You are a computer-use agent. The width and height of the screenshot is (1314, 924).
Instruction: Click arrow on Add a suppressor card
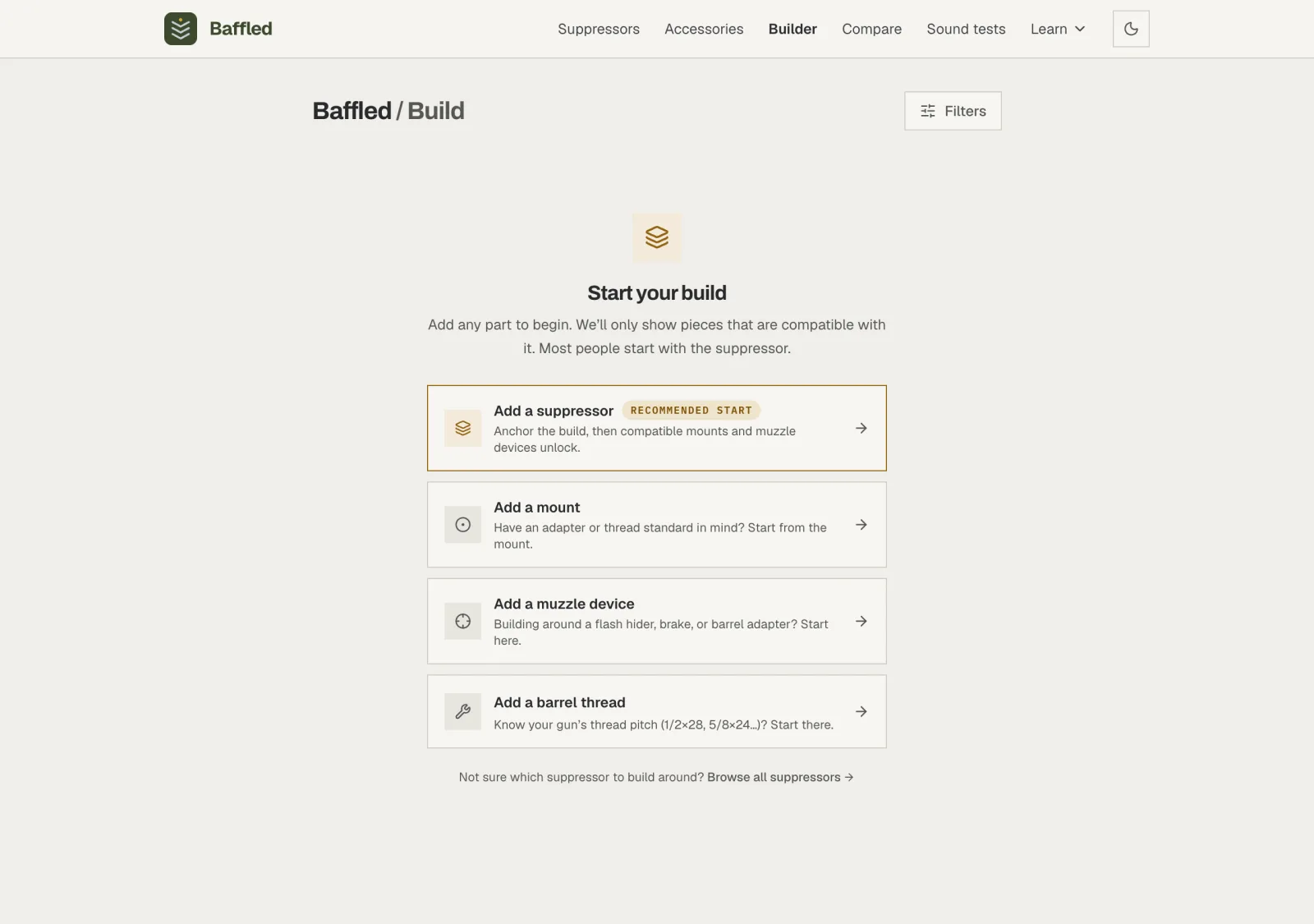click(861, 428)
